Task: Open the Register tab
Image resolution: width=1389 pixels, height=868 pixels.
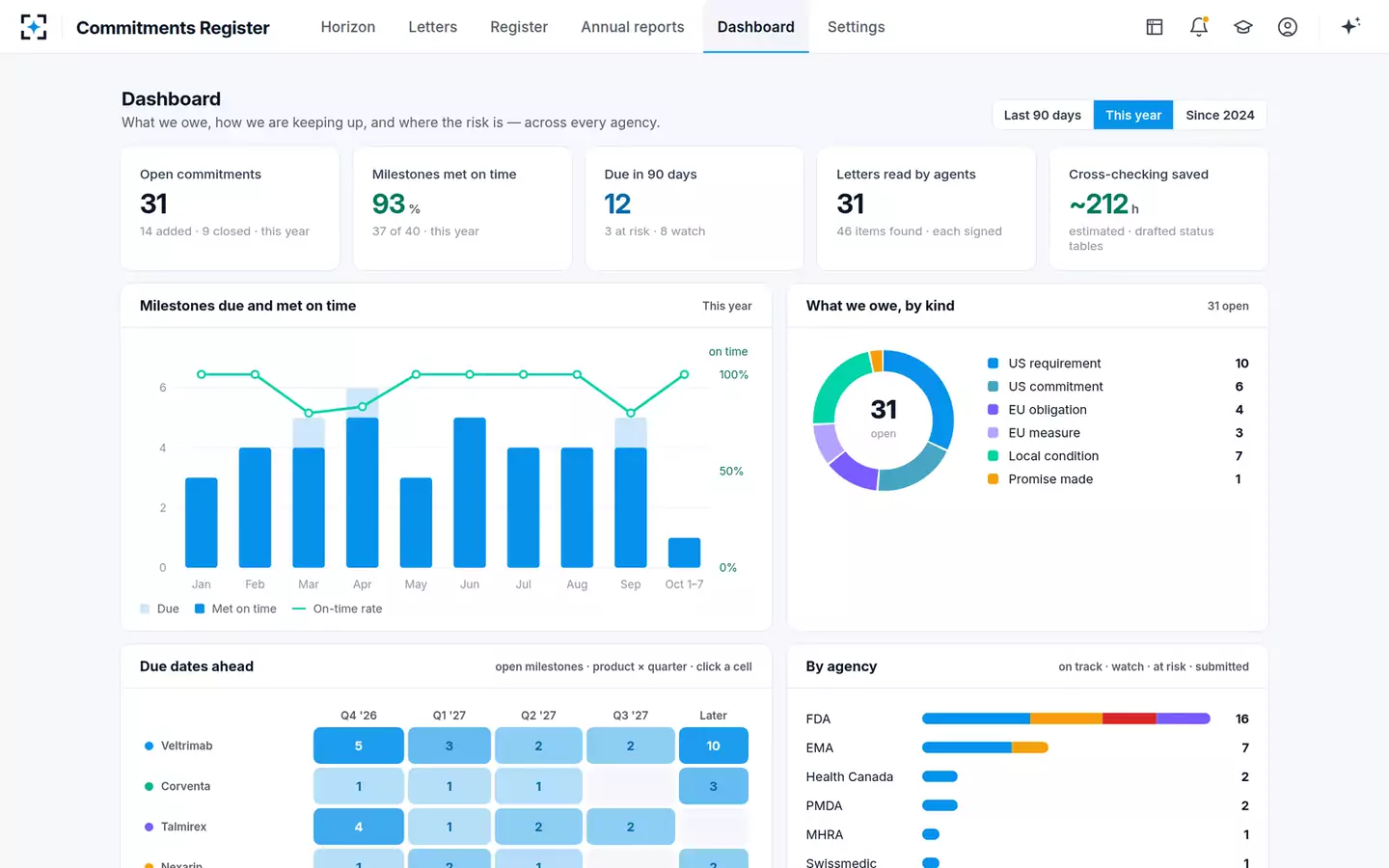Action: [x=519, y=27]
